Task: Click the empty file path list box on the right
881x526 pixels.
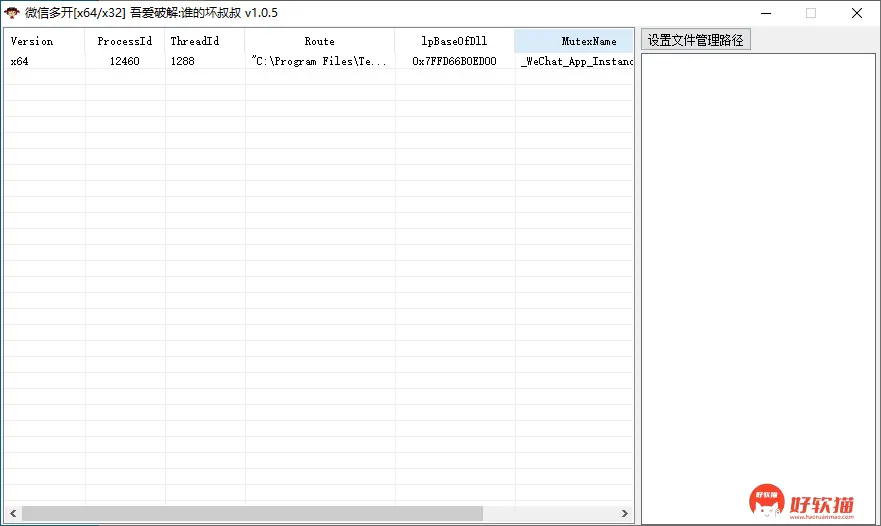Action: [759, 289]
